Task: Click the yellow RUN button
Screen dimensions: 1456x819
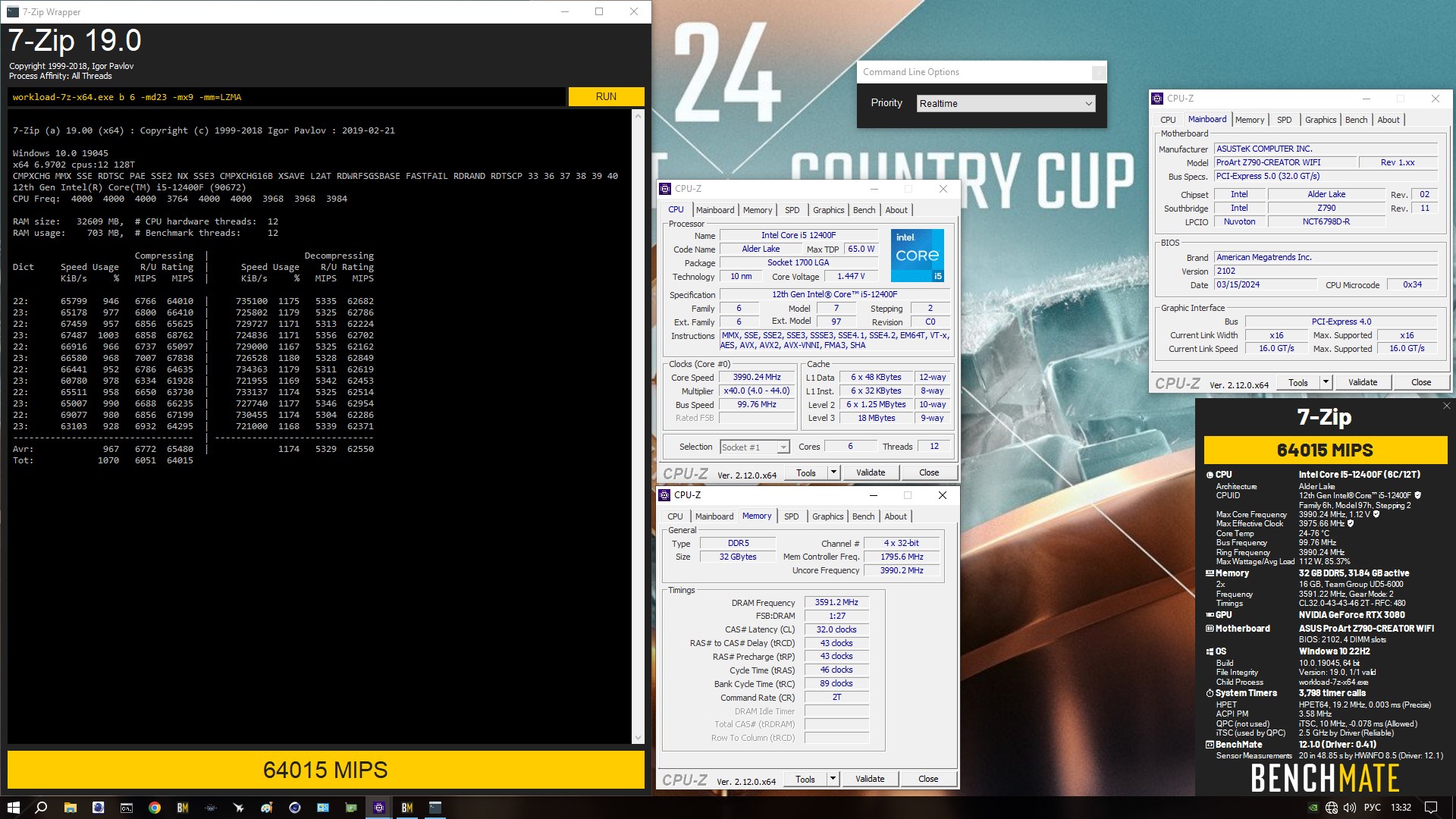Action: [x=606, y=96]
